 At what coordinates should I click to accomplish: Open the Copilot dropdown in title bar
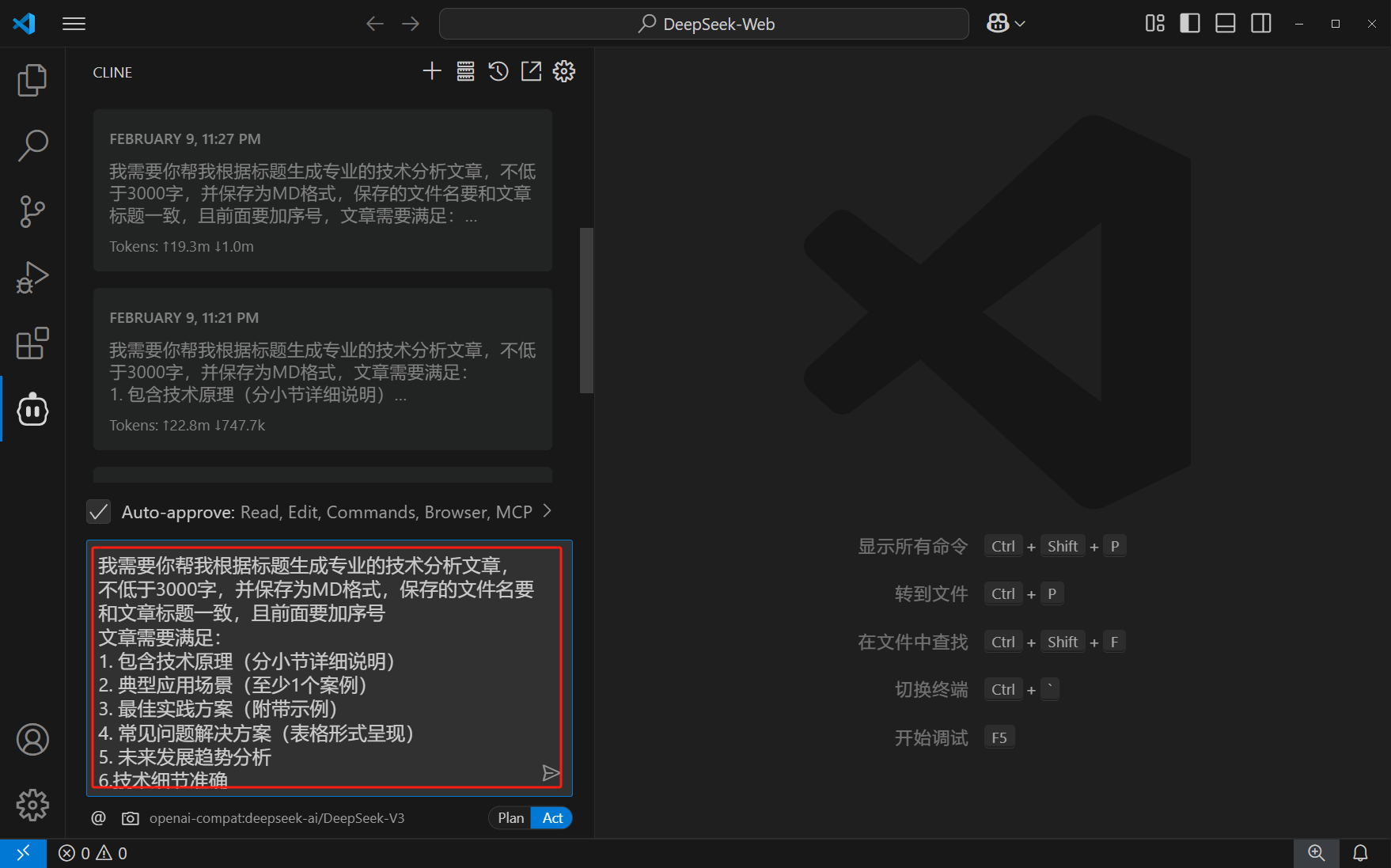1005,23
